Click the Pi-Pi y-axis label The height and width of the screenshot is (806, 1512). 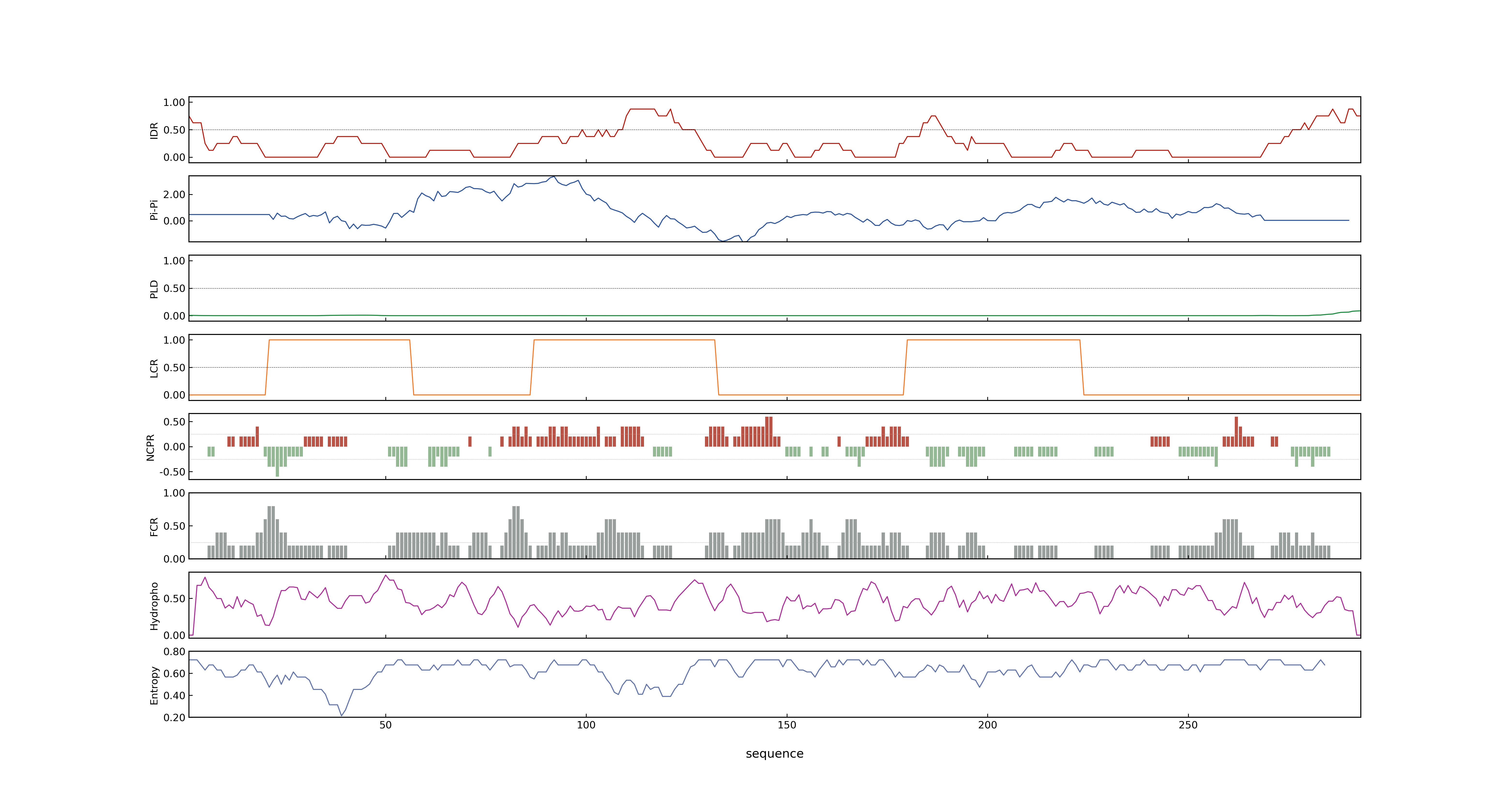click(154, 209)
